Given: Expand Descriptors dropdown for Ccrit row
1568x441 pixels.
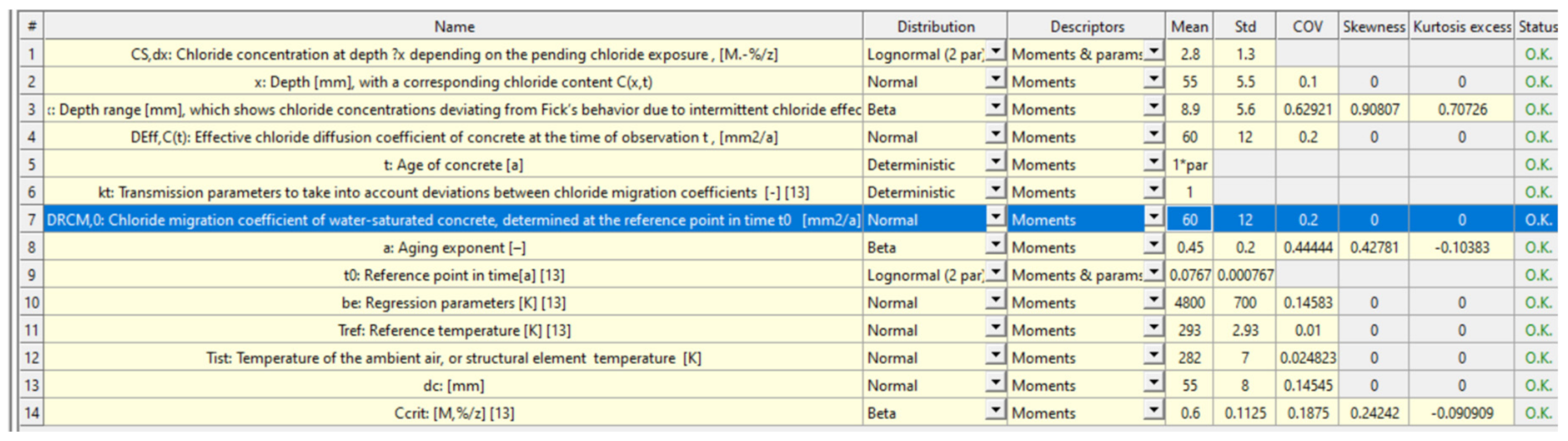Looking at the screenshot, I should click(x=1153, y=412).
